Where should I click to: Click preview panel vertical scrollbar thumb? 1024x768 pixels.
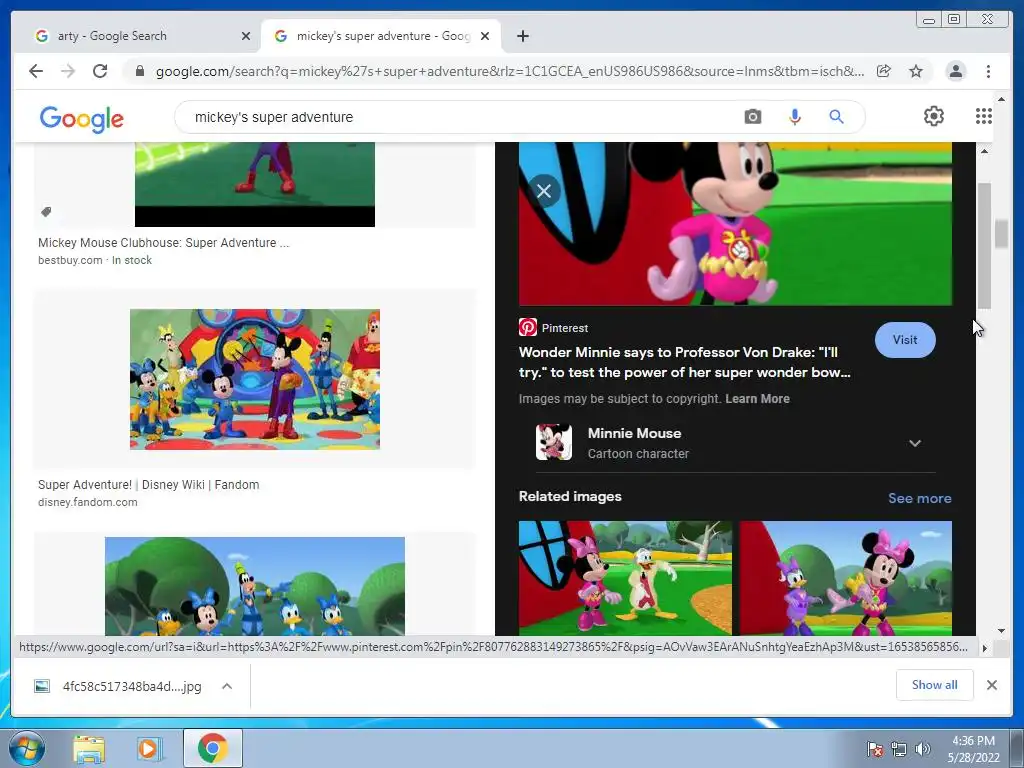click(x=984, y=246)
